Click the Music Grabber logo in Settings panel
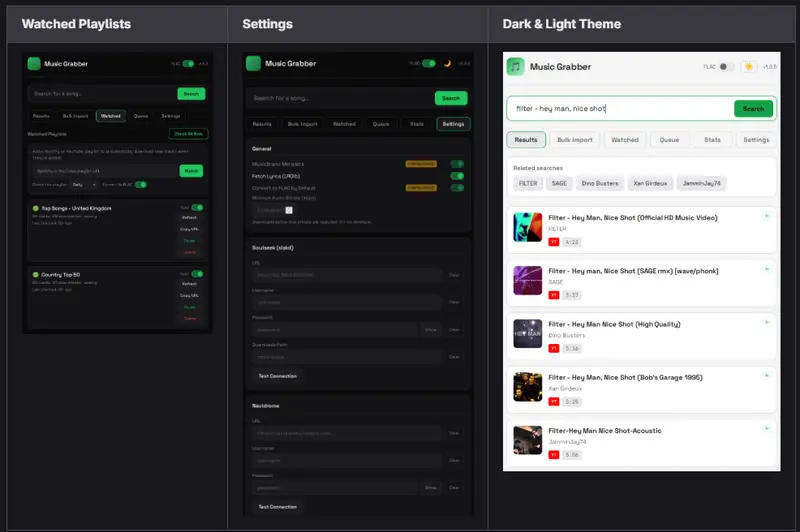The height and width of the screenshot is (532, 800). [253, 63]
